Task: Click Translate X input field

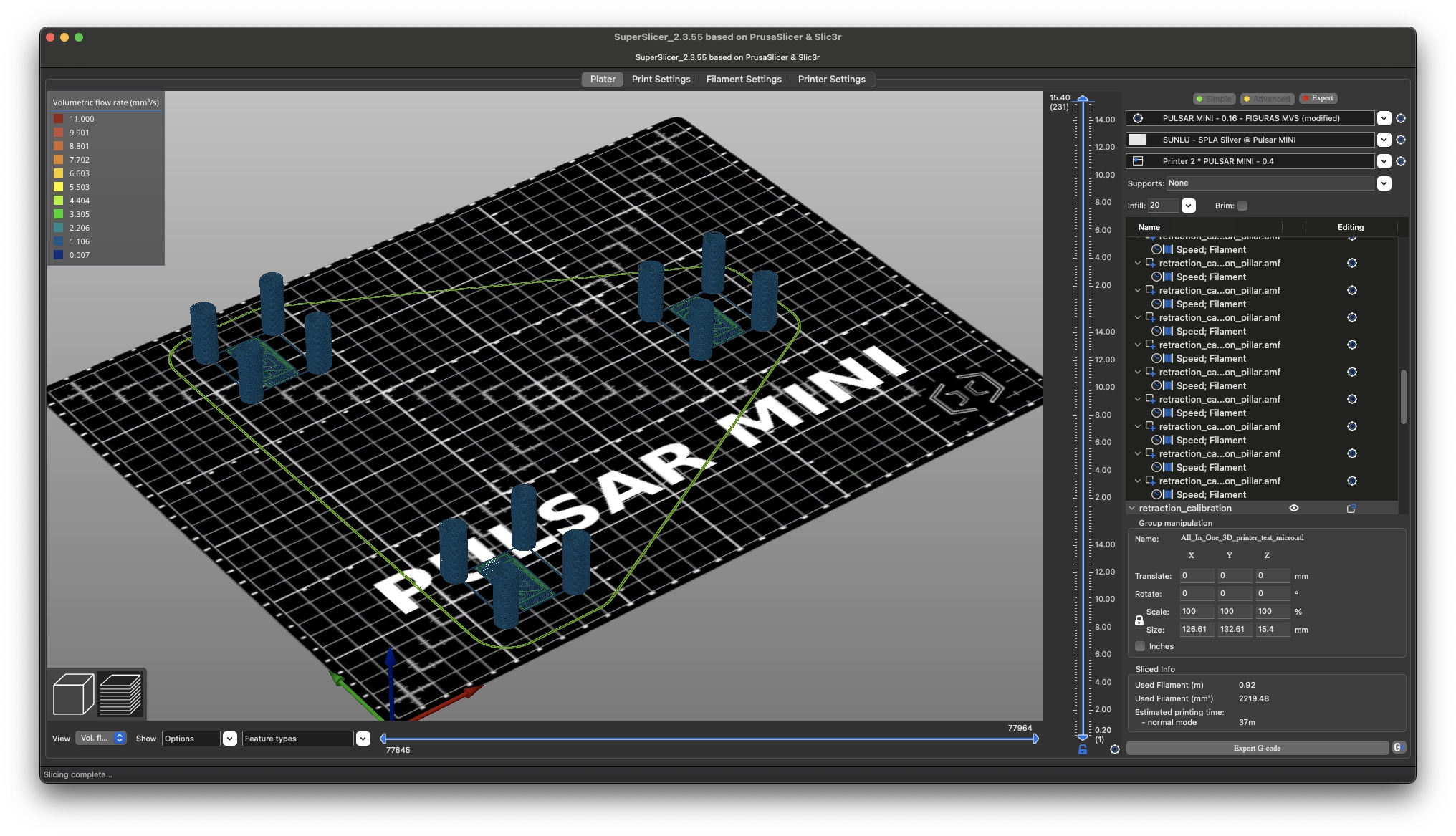Action: click(1197, 575)
